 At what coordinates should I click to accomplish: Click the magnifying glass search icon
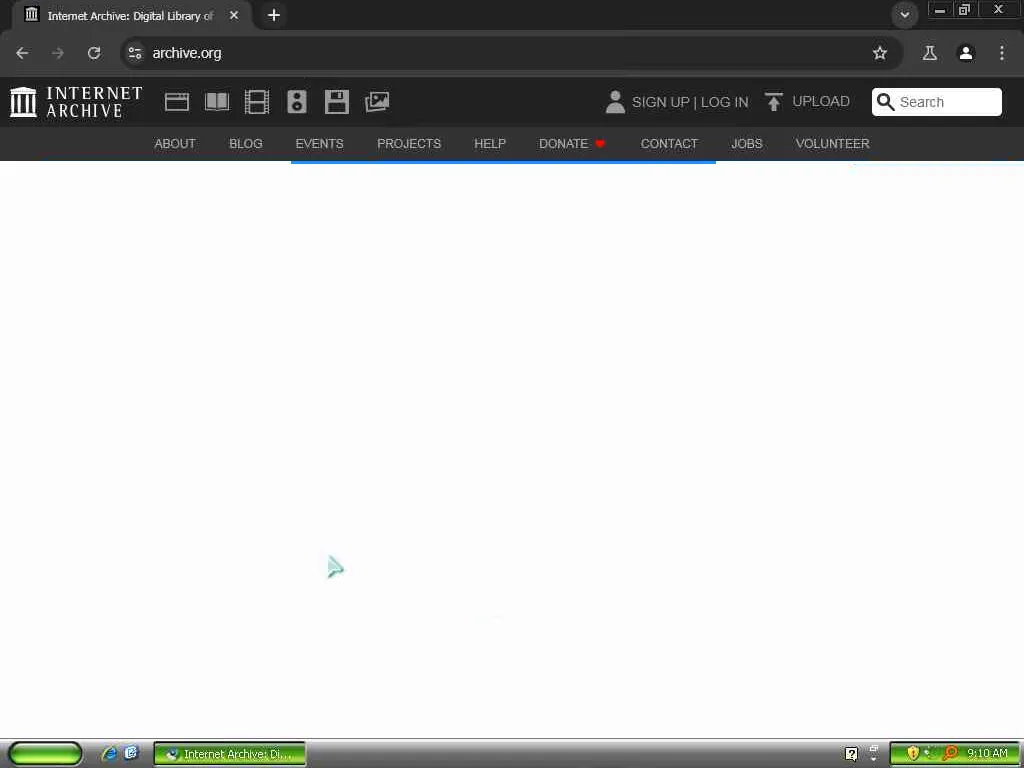(x=886, y=102)
